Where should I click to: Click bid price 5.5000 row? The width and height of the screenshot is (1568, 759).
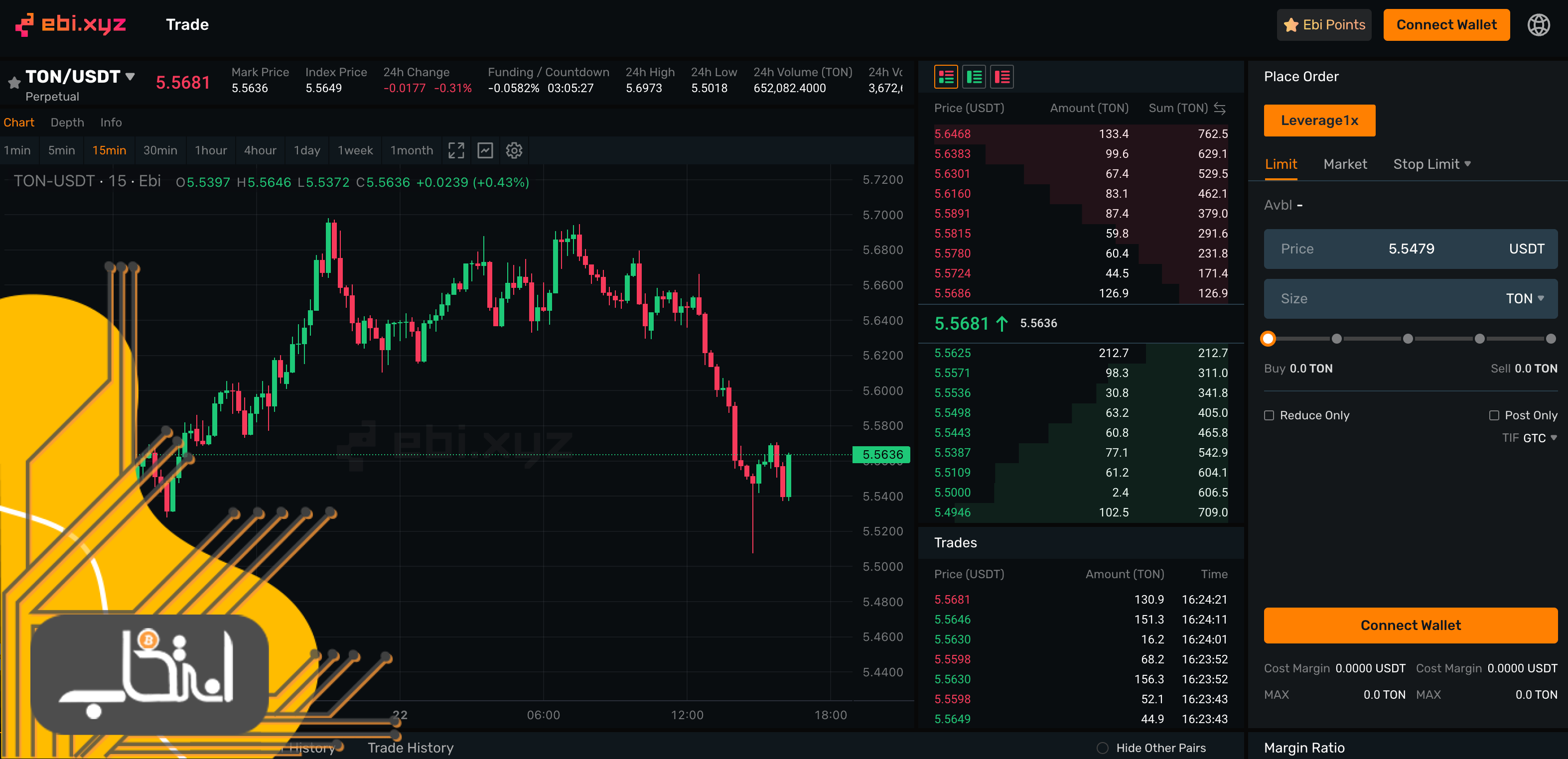pyautogui.click(x=1080, y=493)
